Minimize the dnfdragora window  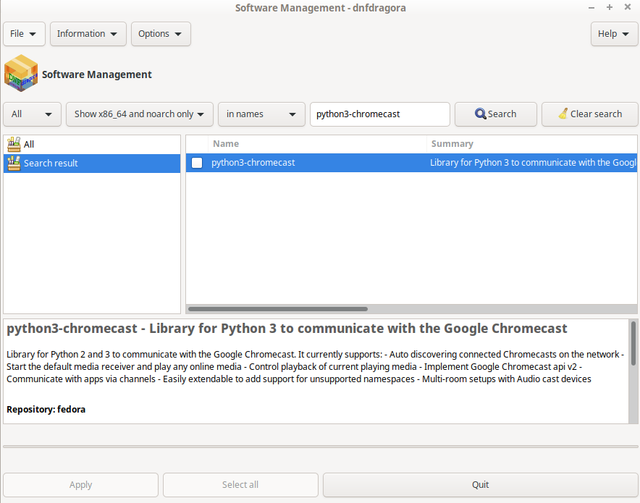tap(591, 7)
